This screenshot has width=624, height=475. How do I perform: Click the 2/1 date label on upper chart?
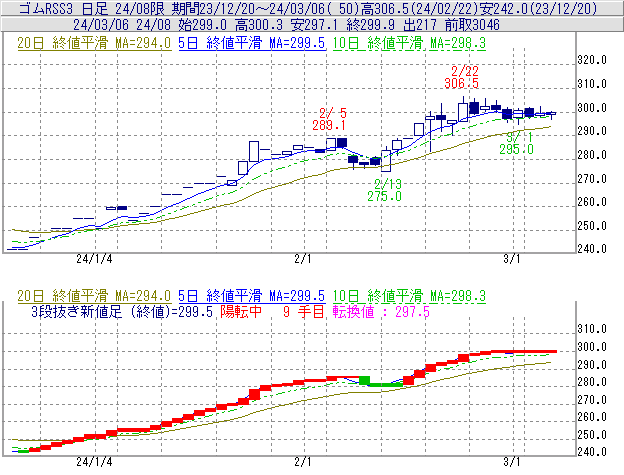pyautogui.click(x=303, y=259)
